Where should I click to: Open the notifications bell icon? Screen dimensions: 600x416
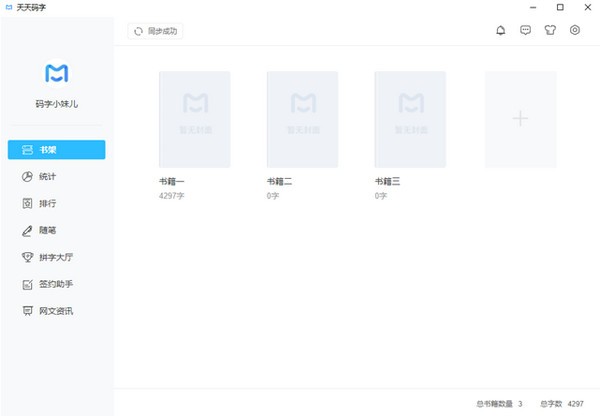[501, 31]
